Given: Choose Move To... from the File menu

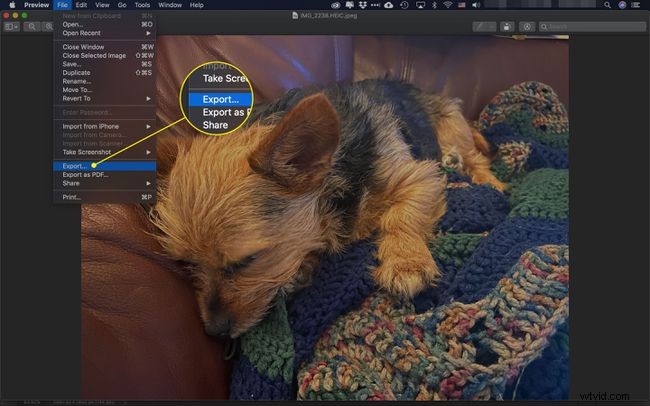Looking at the screenshot, I should tap(104, 90).
